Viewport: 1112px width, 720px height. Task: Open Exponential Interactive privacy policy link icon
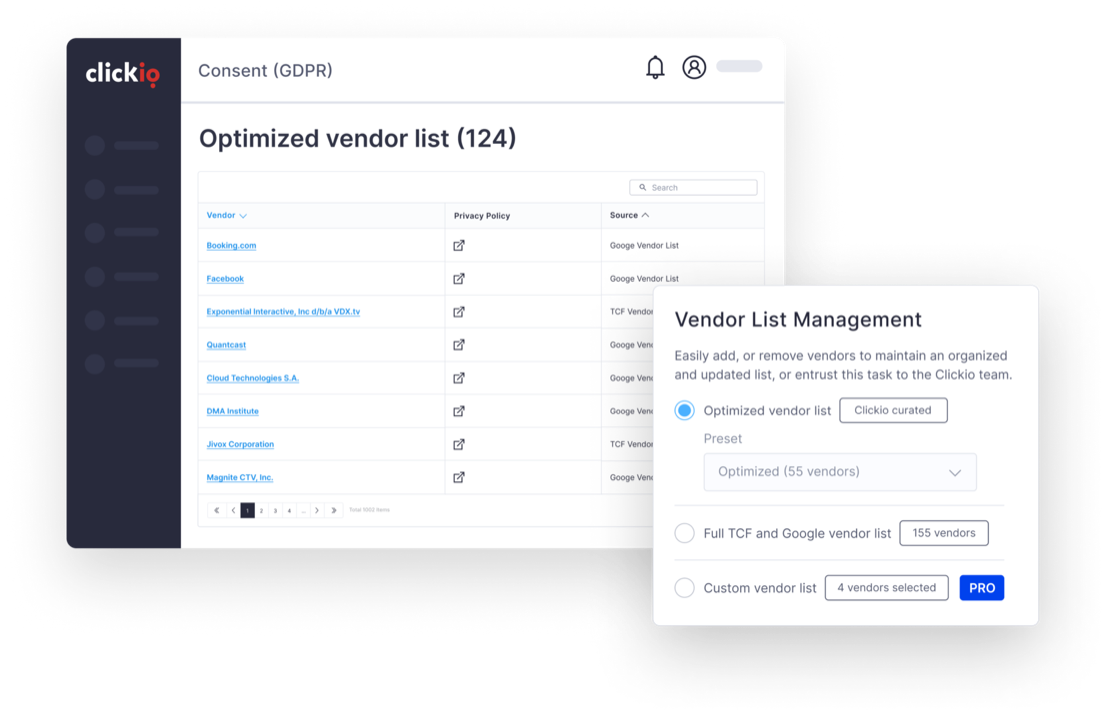pos(459,311)
